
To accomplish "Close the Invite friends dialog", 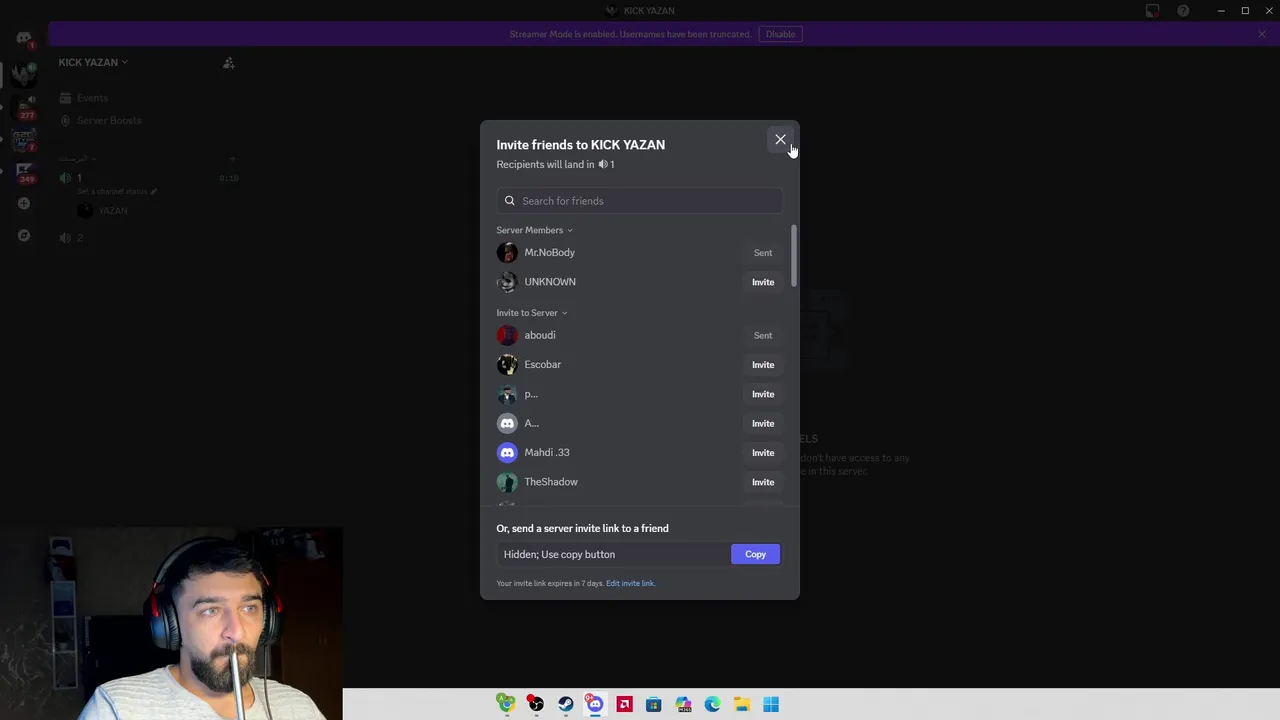I will click(780, 140).
